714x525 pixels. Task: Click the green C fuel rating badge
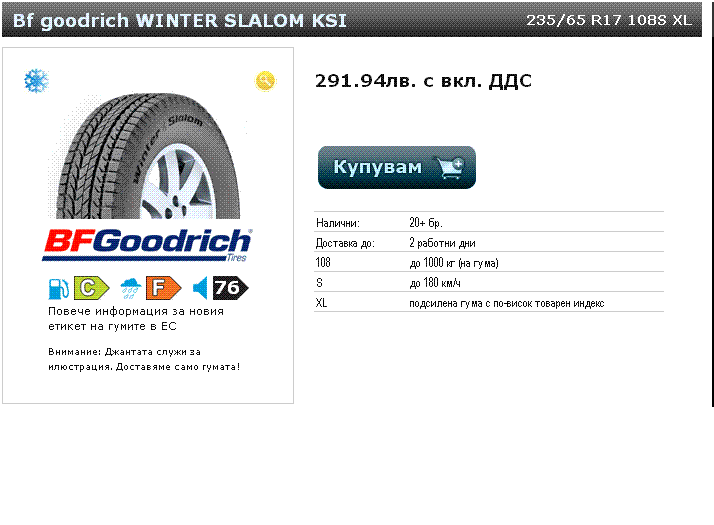click(x=92, y=288)
